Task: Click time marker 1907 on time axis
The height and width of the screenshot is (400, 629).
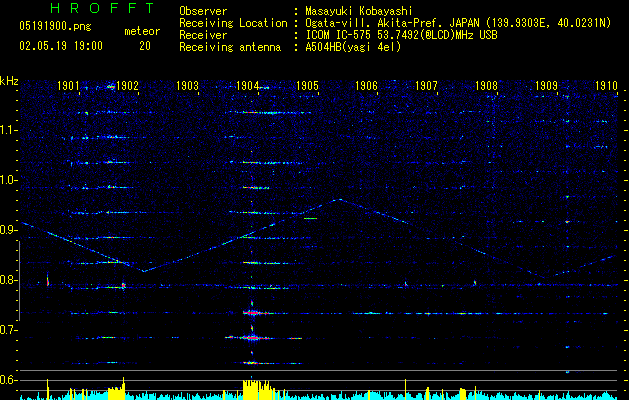Action: (x=426, y=85)
